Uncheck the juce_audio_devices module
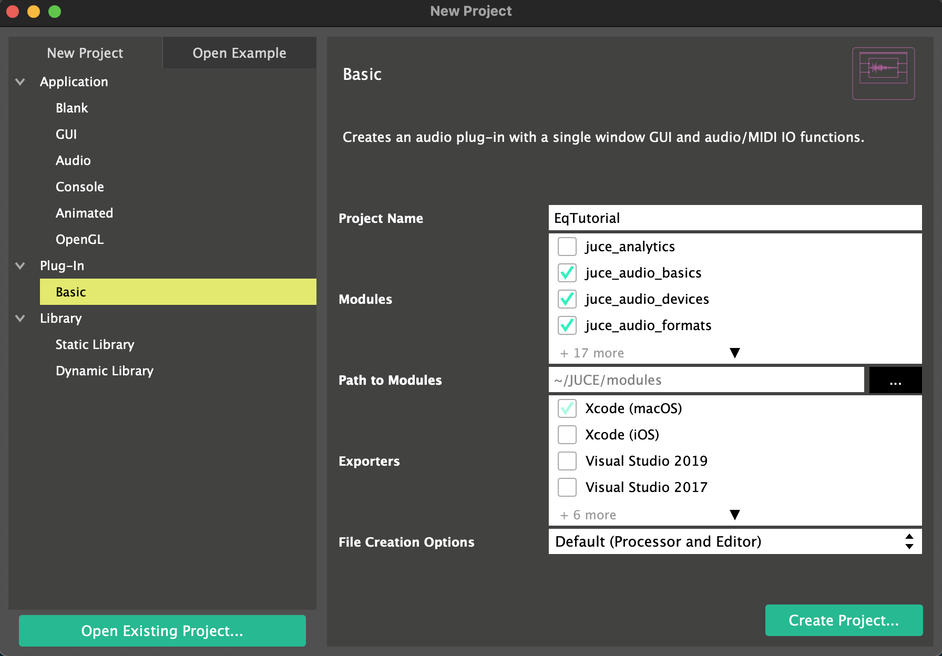 pos(567,299)
